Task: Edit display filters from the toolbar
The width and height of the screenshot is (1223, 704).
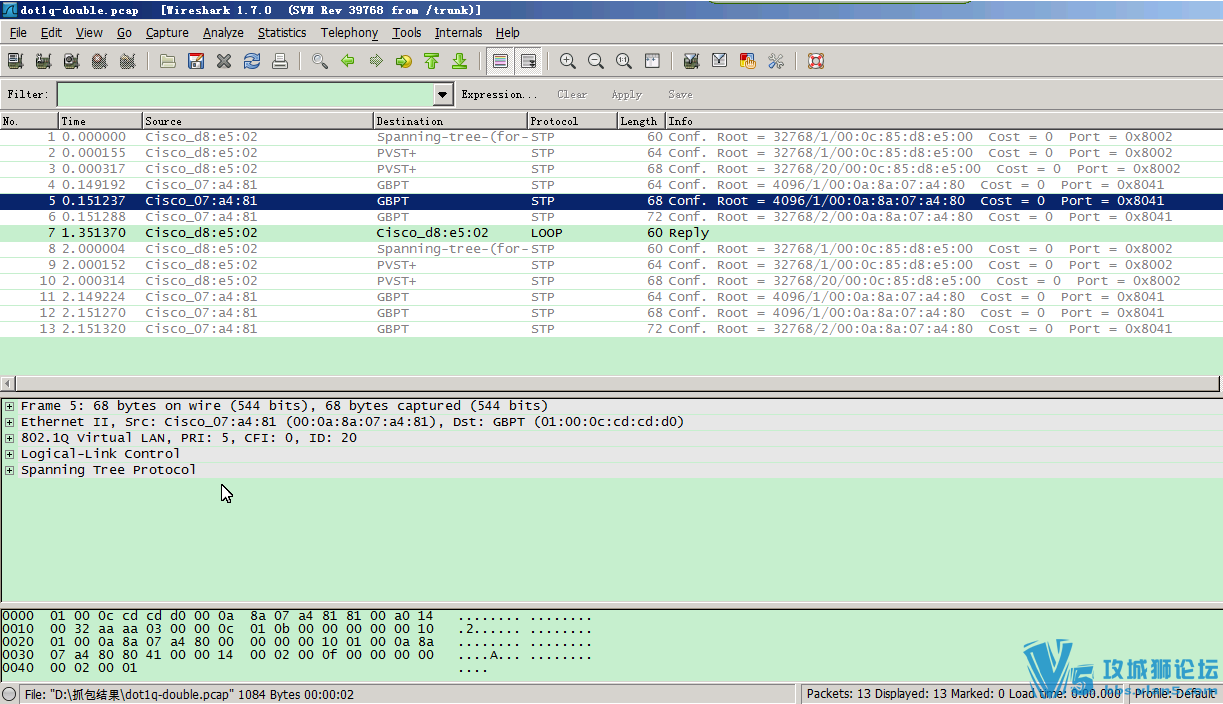Action: click(719, 61)
